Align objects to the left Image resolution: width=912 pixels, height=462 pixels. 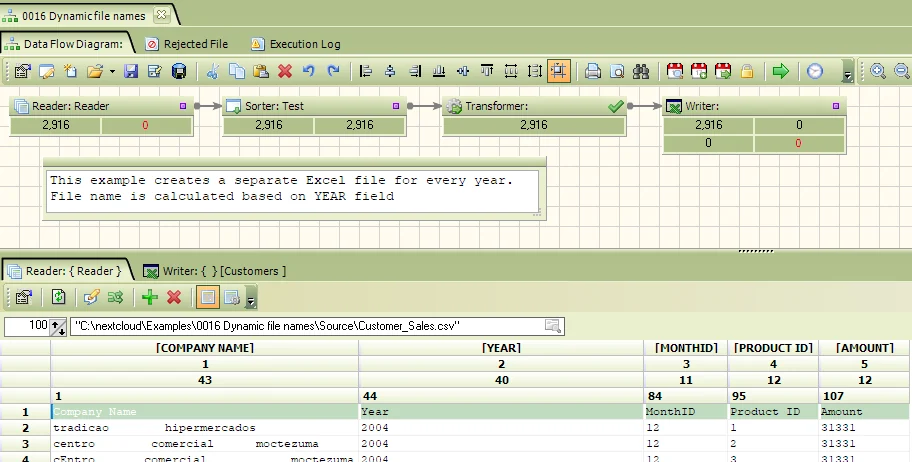point(366,71)
